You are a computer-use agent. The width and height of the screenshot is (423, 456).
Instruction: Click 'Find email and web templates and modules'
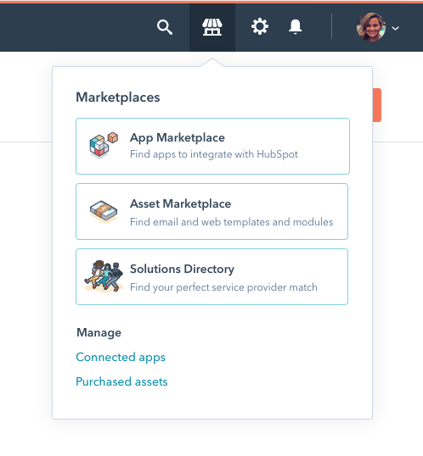[x=232, y=222]
